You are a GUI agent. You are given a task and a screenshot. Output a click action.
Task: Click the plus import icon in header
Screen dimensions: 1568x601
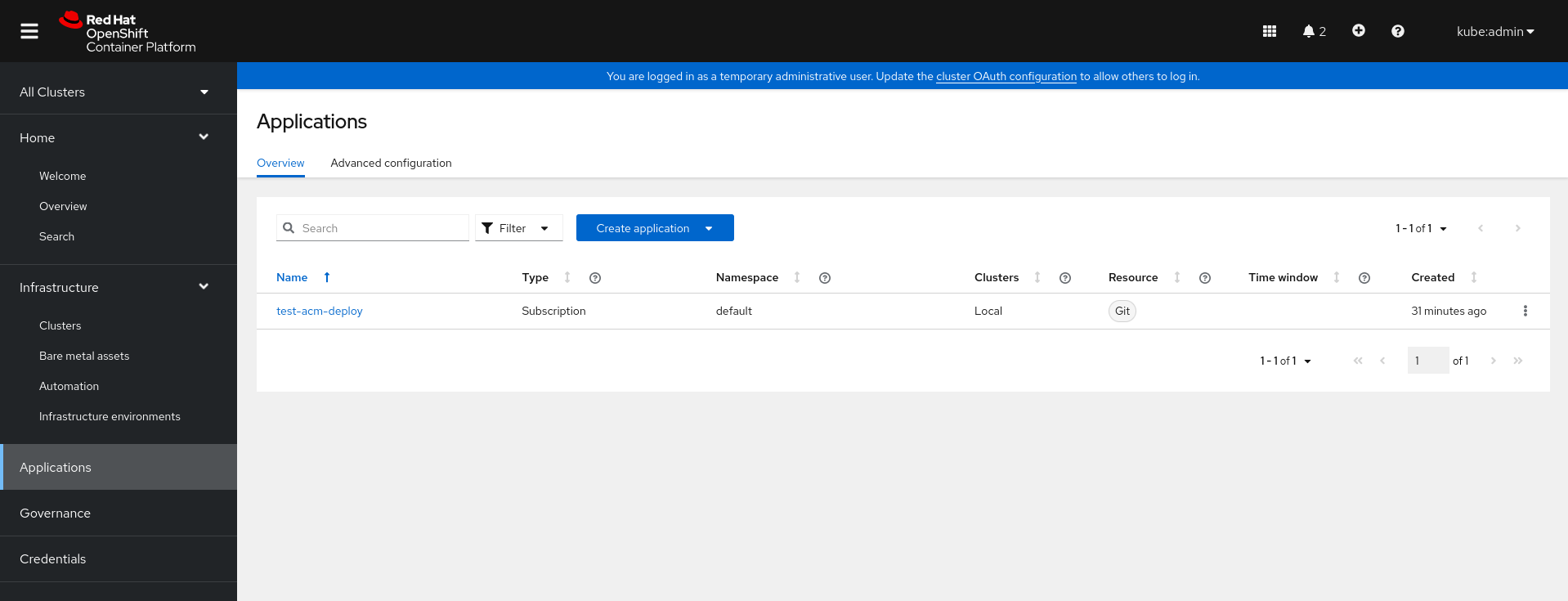point(1358,31)
